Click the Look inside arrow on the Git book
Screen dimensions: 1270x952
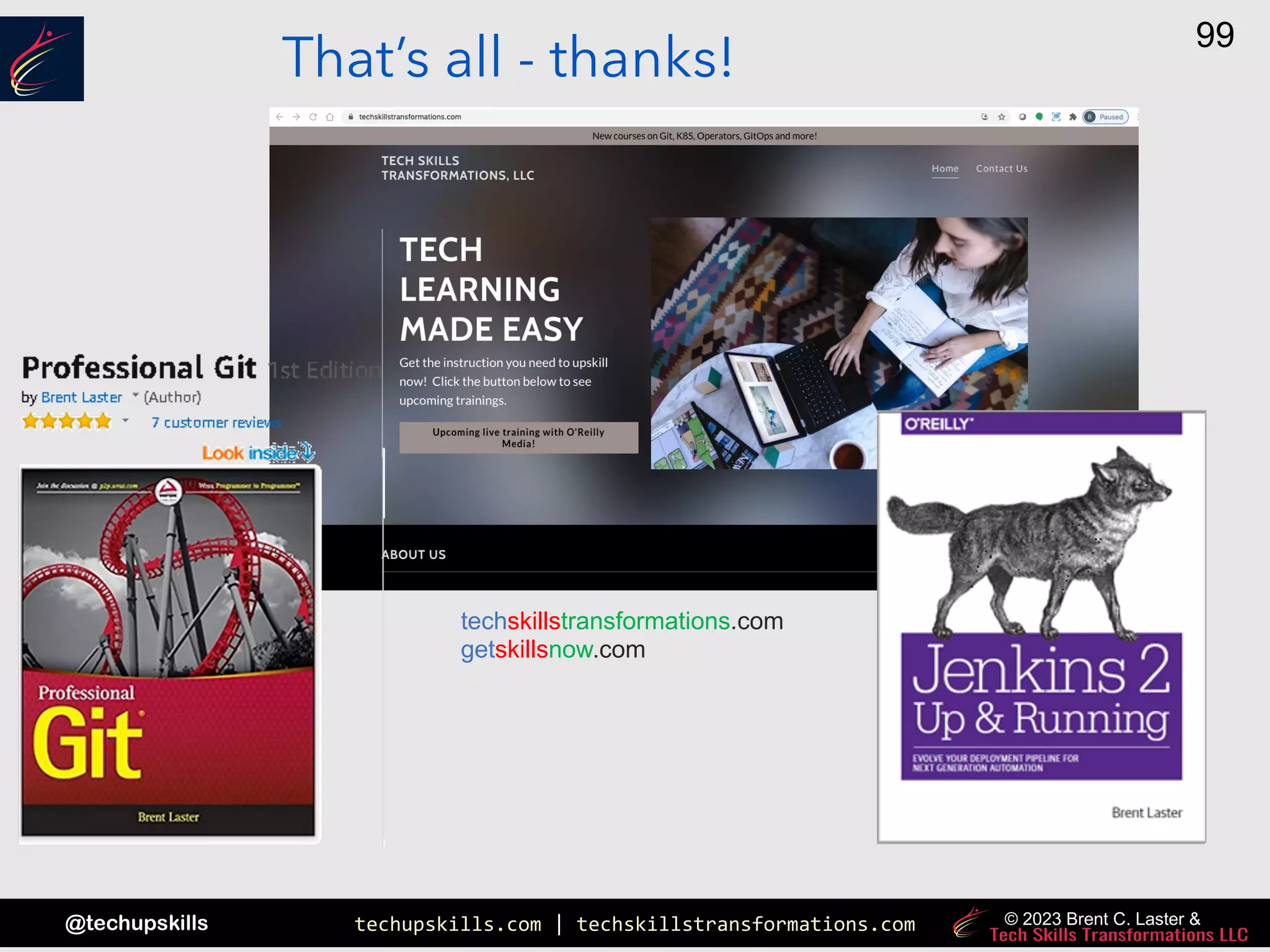pyautogui.click(x=306, y=452)
